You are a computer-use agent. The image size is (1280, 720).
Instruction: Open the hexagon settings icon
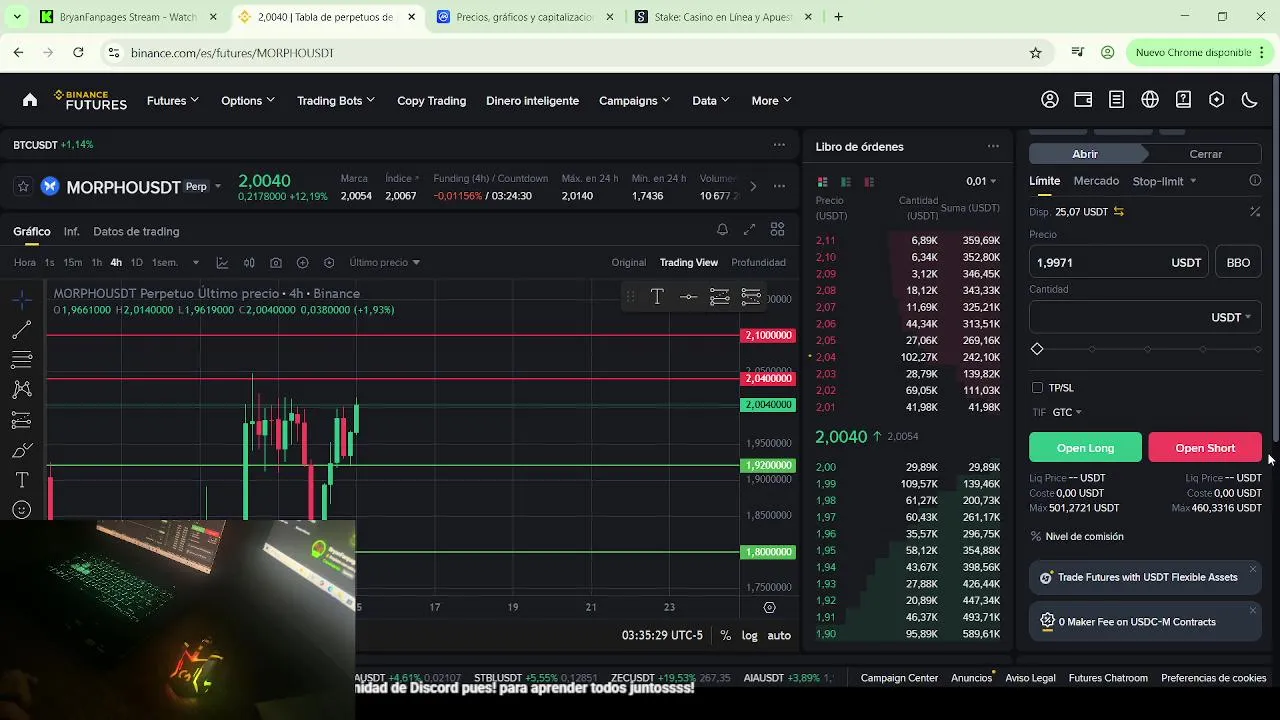click(x=1216, y=100)
